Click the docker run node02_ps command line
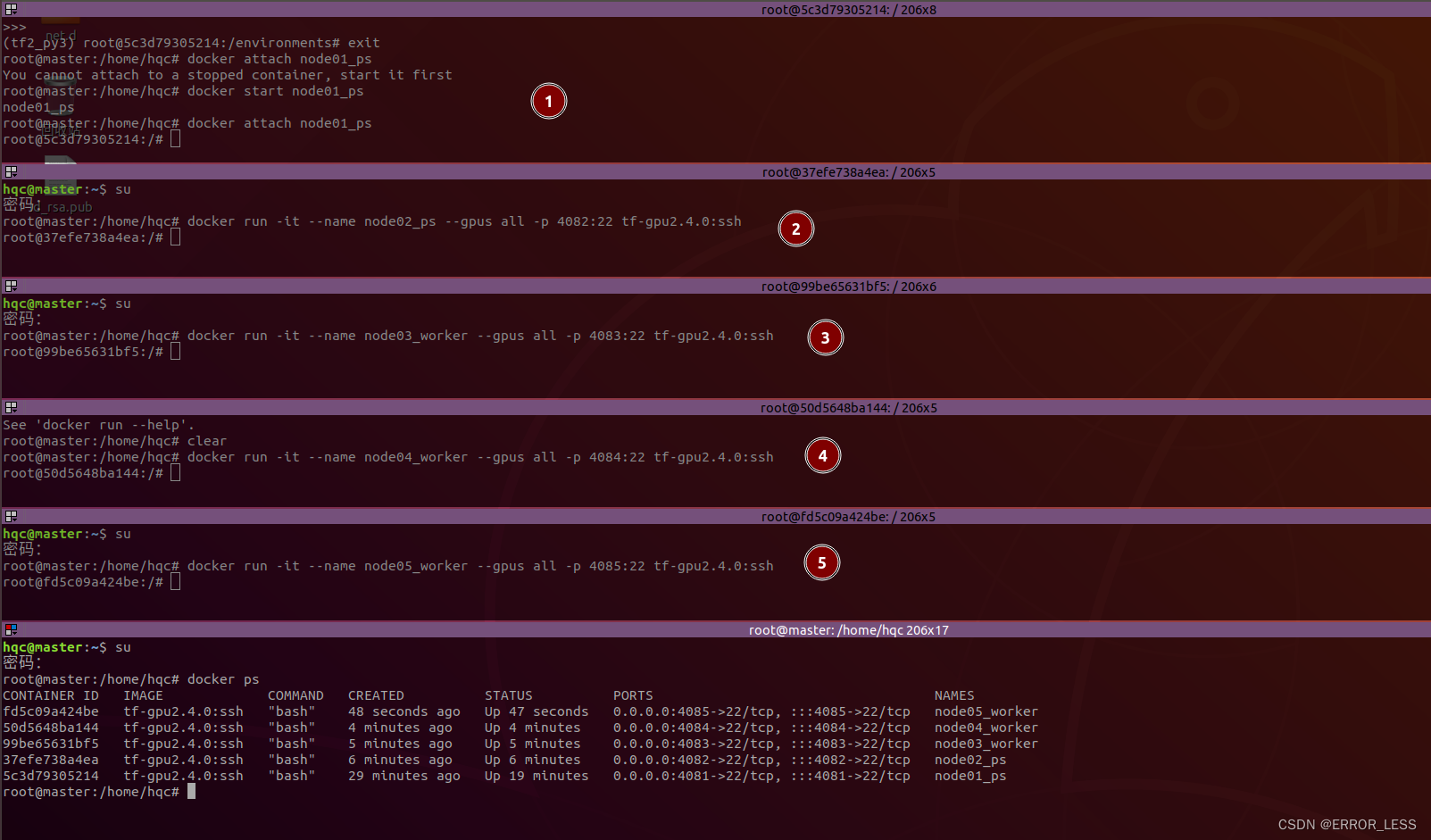Screen dimensions: 1431x840 (x=372, y=221)
